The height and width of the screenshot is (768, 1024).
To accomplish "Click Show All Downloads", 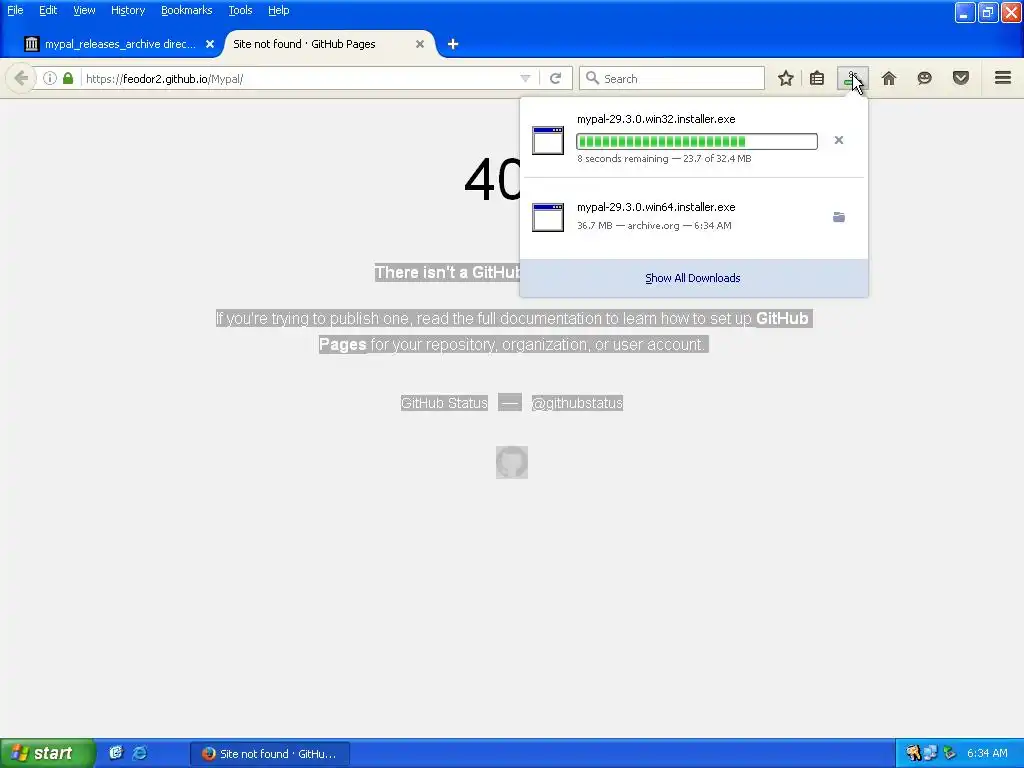I will [694, 278].
